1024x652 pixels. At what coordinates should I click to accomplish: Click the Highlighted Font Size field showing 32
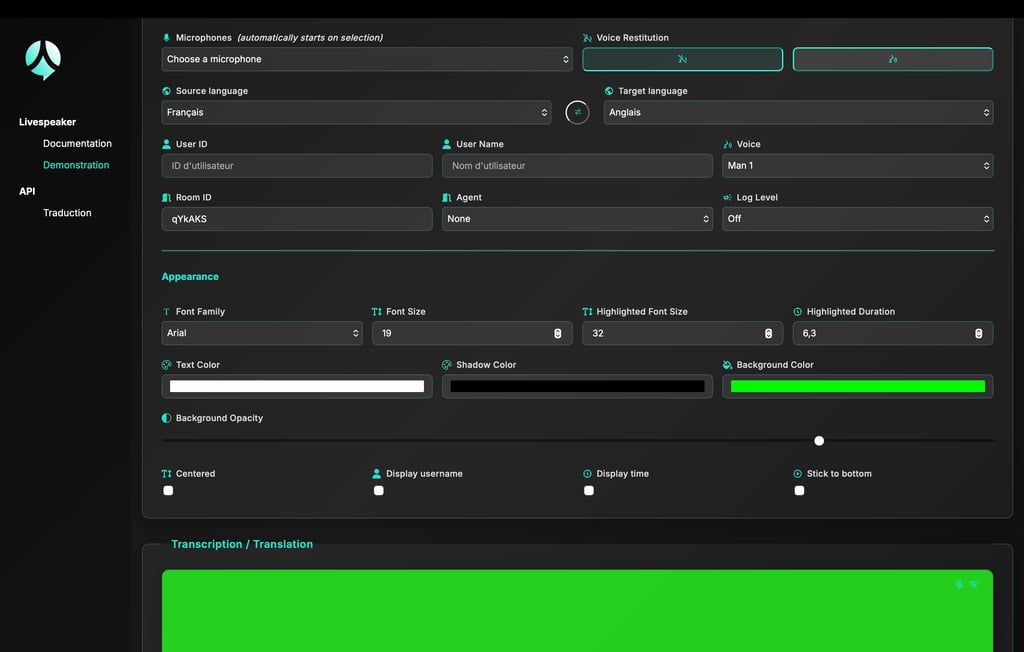(682, 333)
